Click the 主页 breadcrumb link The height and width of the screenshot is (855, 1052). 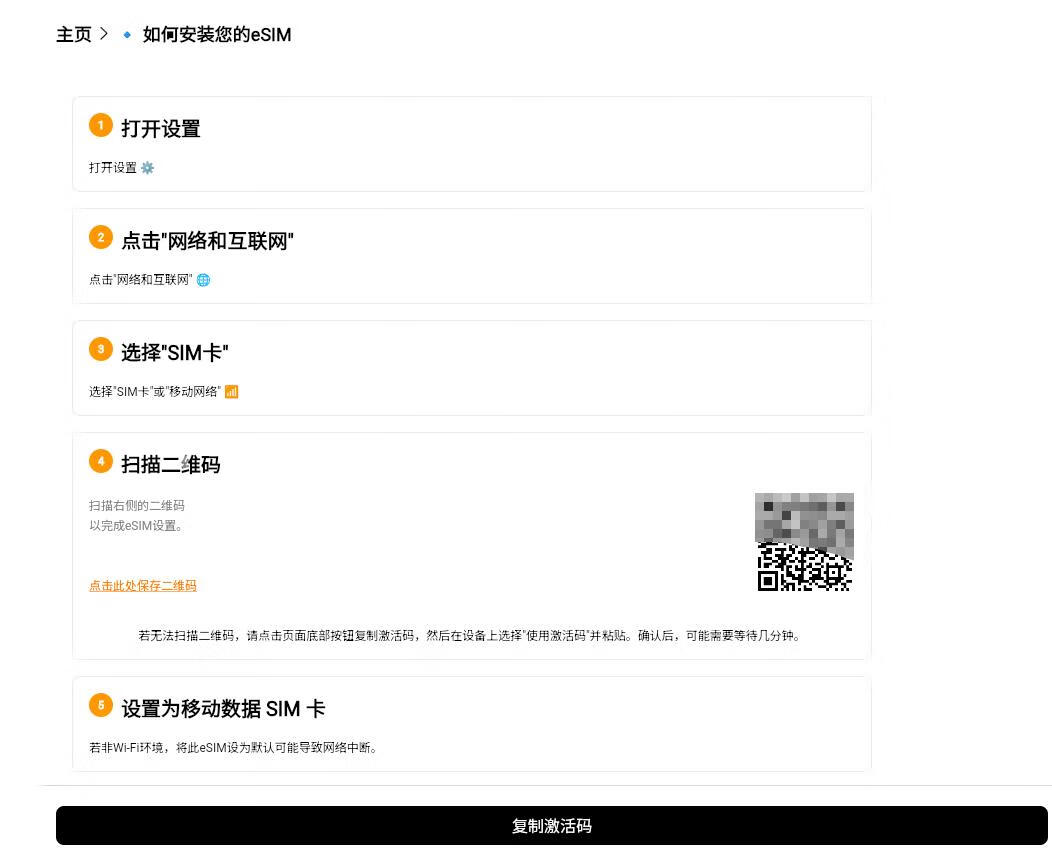(73, 35)
